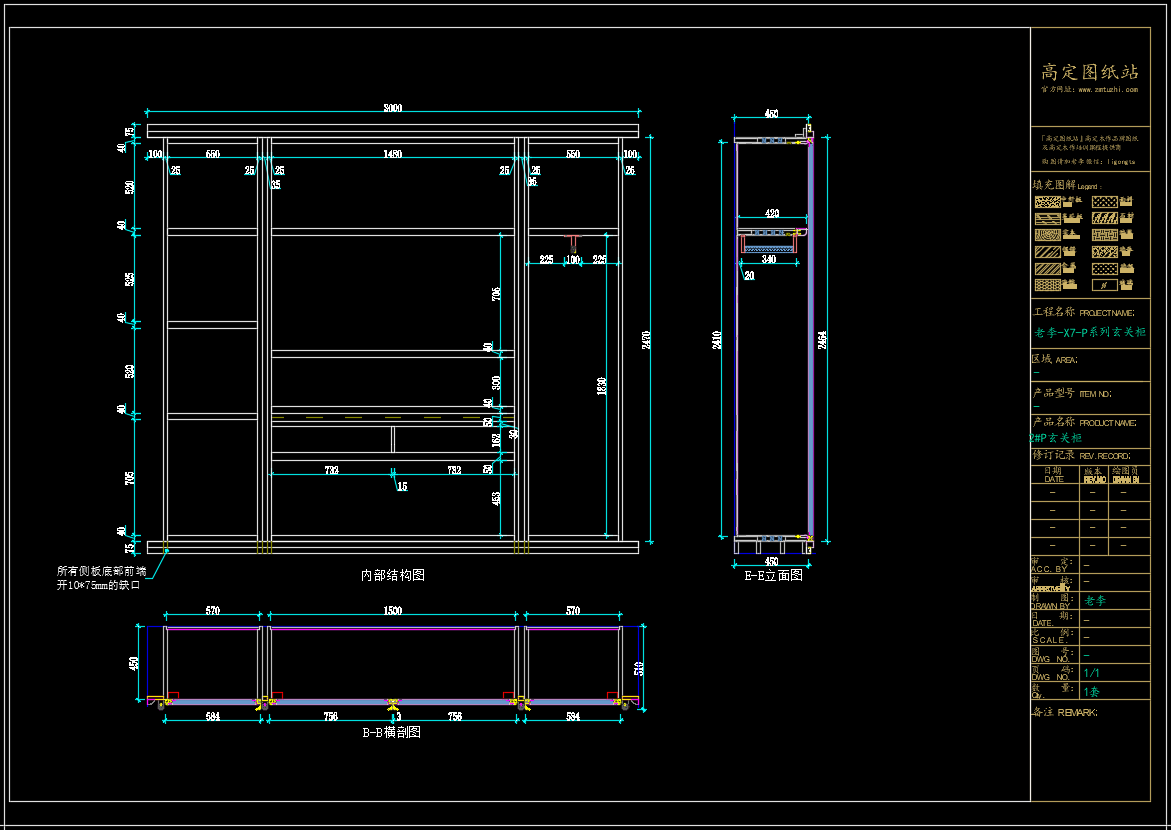Click the side-panel notch note 所有侧板底部前端
The image size is (1171, 830).
[101, 571]
